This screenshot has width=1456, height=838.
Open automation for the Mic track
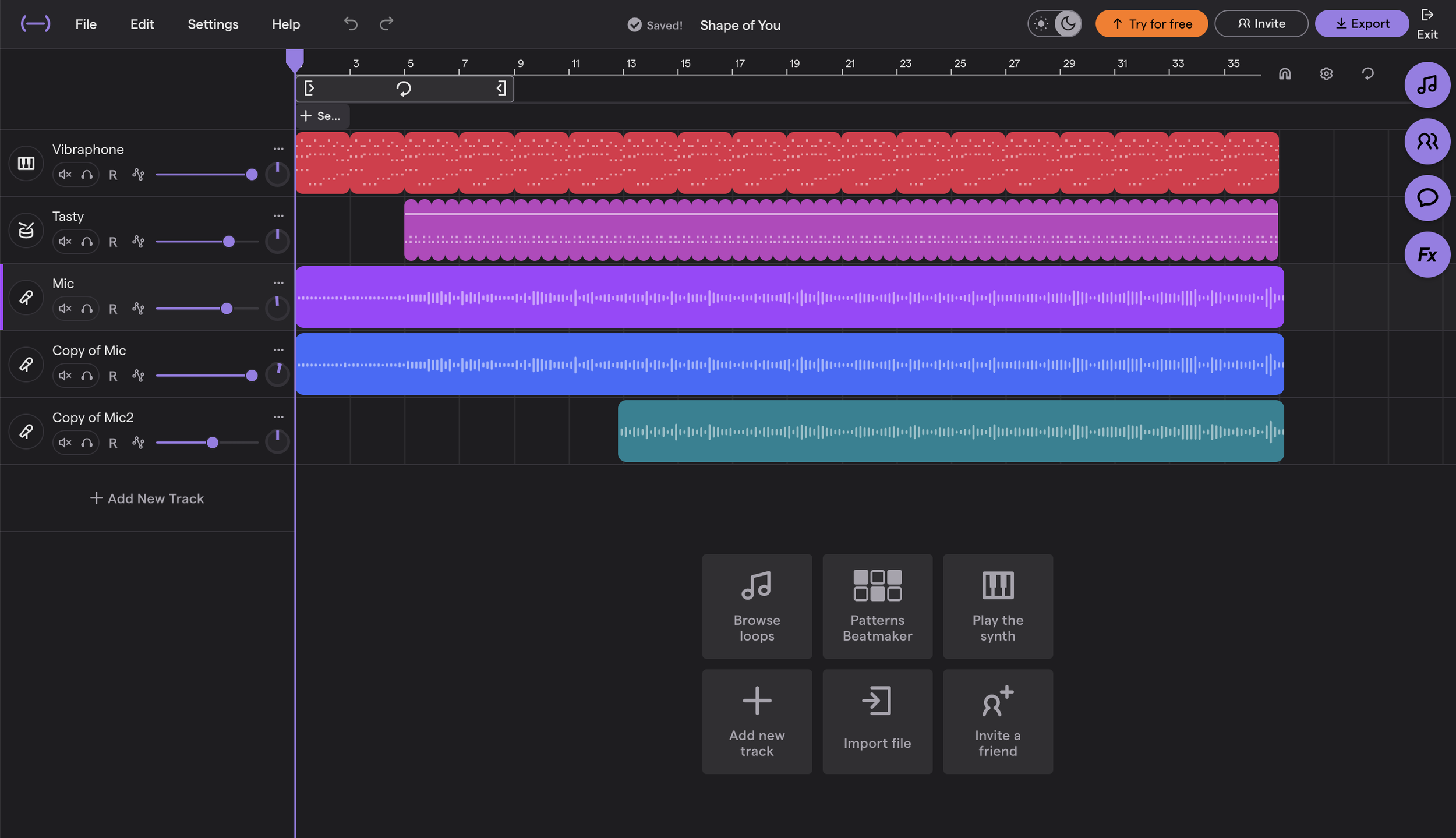click(x=138, y=308)
